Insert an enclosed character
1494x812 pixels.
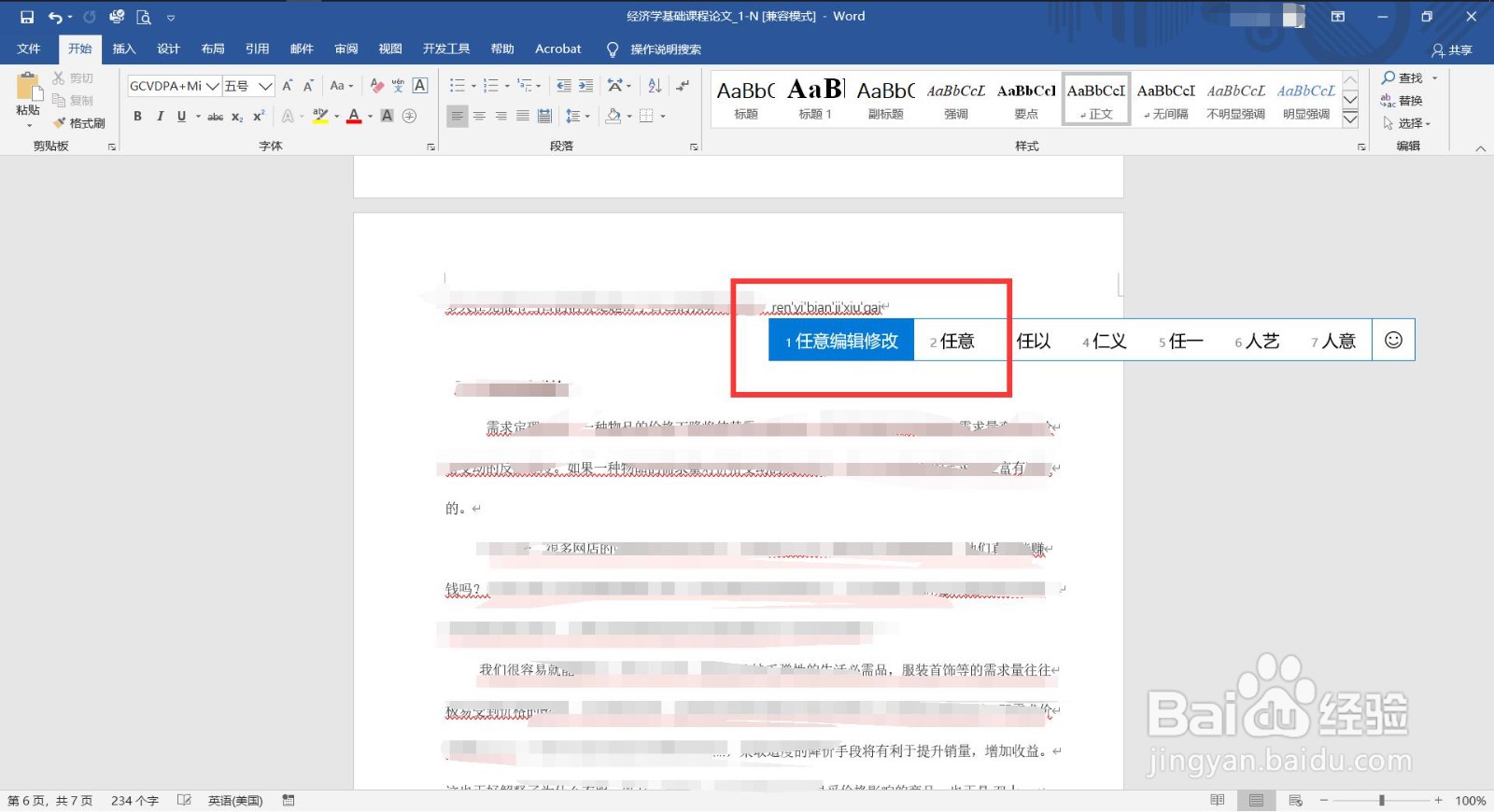coord(409,117)
